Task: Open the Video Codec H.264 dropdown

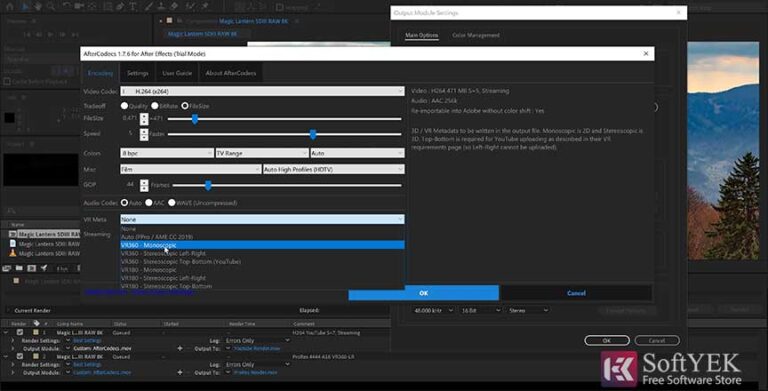Action: click(x=262, y=91)
